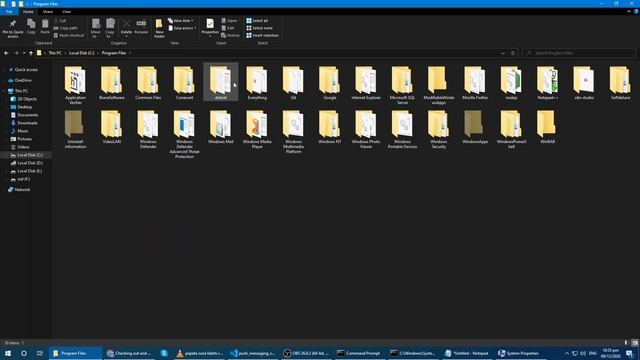Image resolution: width=640 pixels, height=360 pixels.
Task: Open the Microsoft SQL Server folder
Action: (402, 85)
